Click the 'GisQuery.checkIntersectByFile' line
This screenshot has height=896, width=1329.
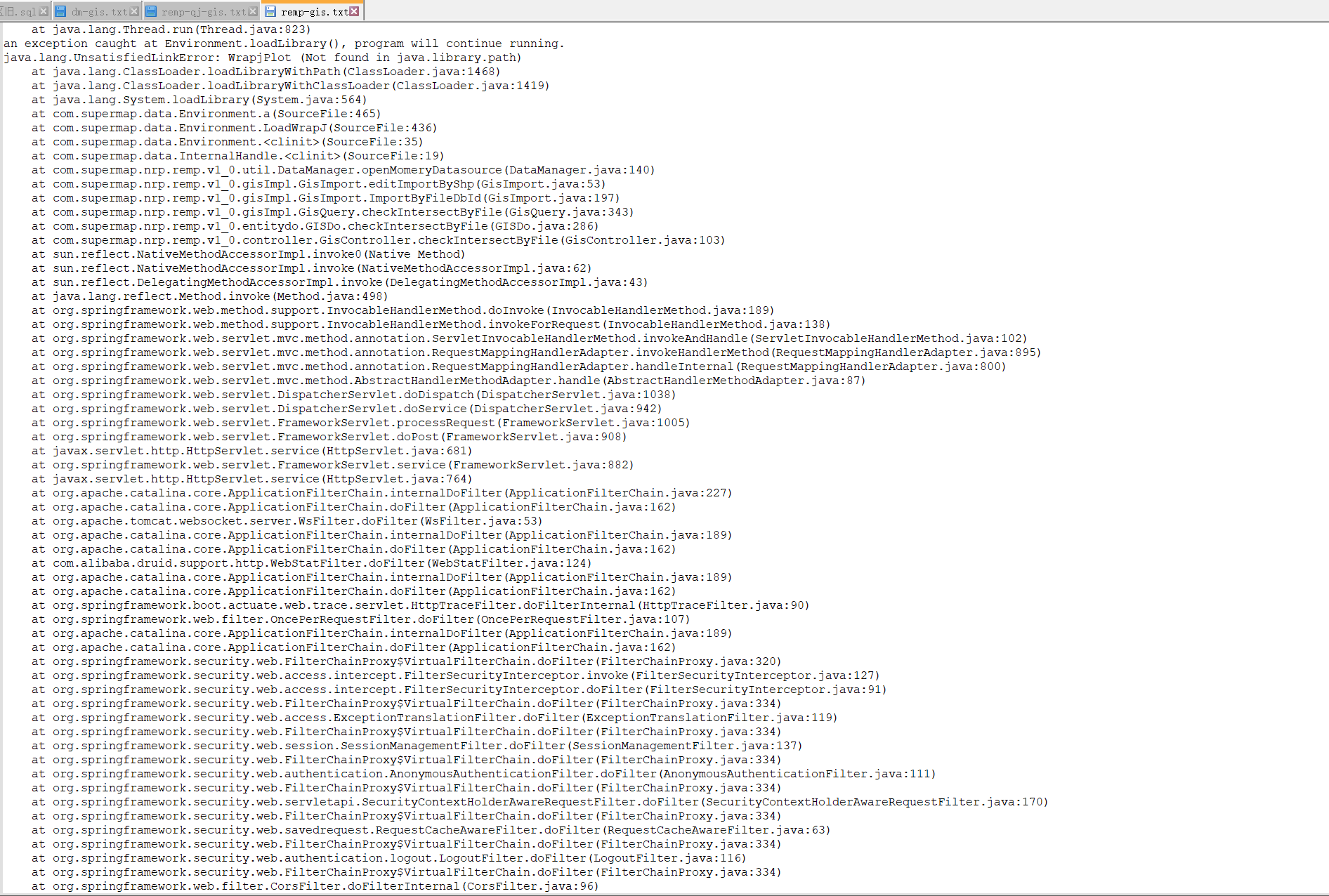click(333, 212)
